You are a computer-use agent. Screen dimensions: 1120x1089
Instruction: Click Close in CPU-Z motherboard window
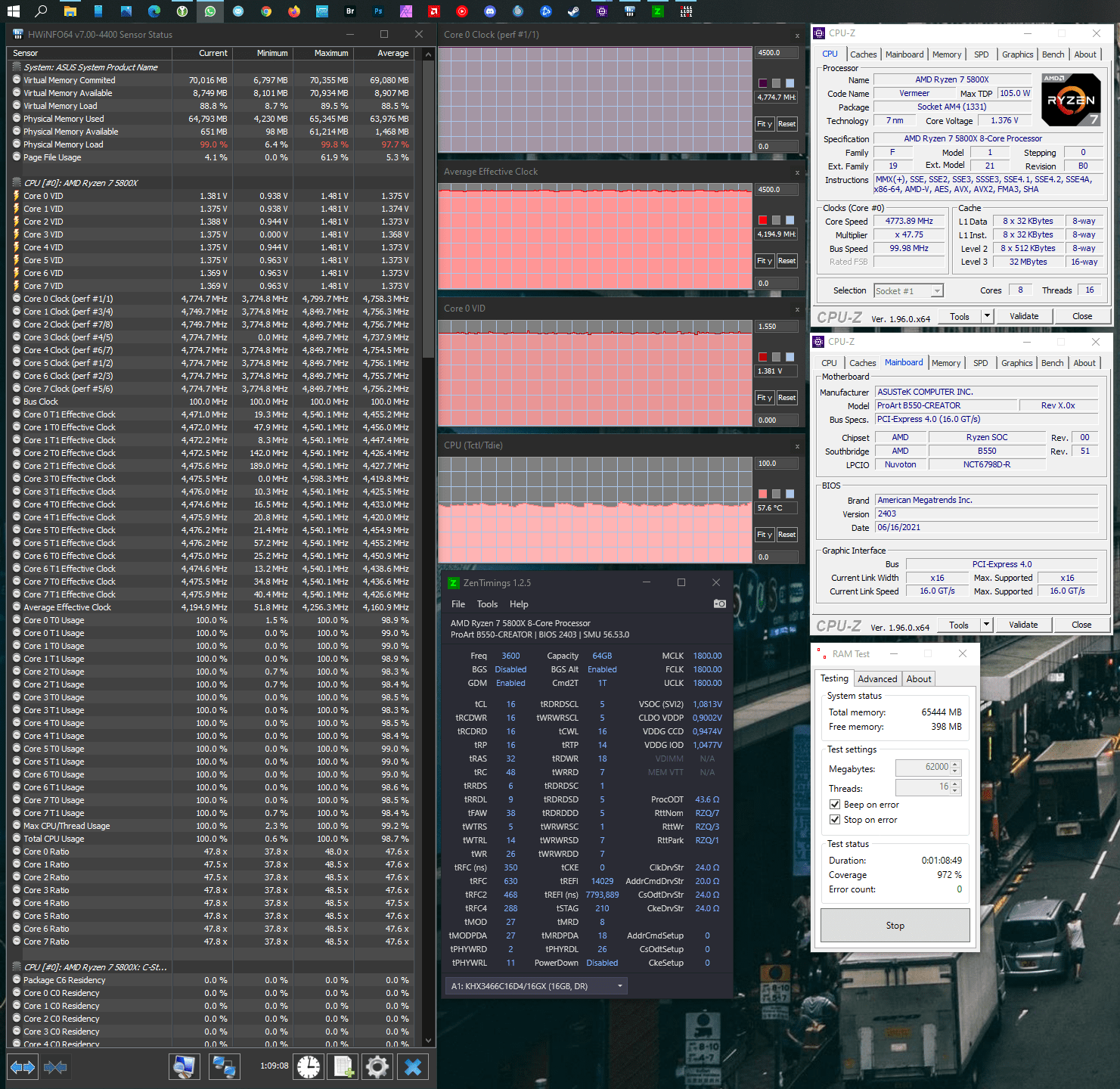[x=1081, y=625]
